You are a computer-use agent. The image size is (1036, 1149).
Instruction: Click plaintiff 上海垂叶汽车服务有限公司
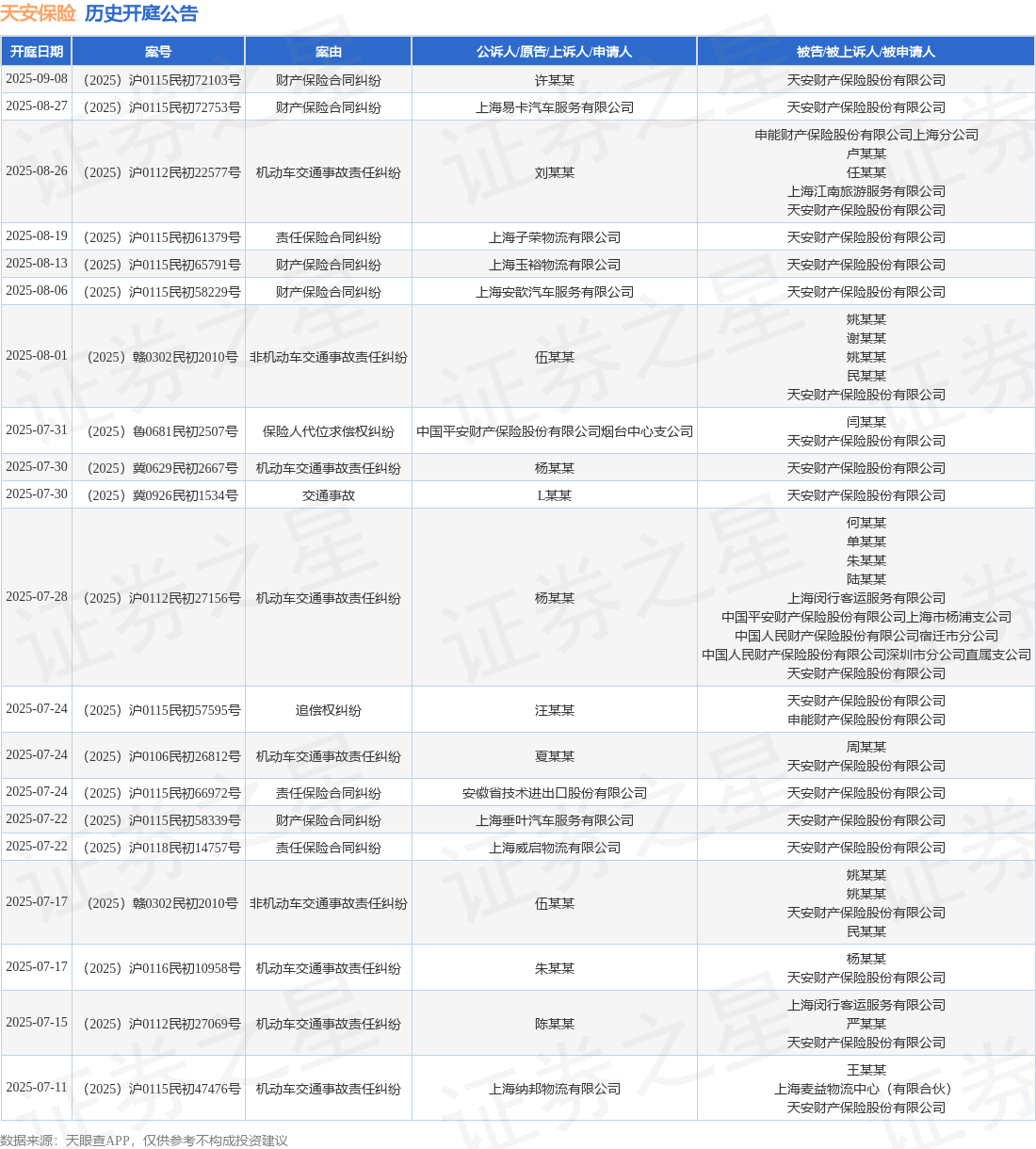pyautogui.click(x=555, y=820)
